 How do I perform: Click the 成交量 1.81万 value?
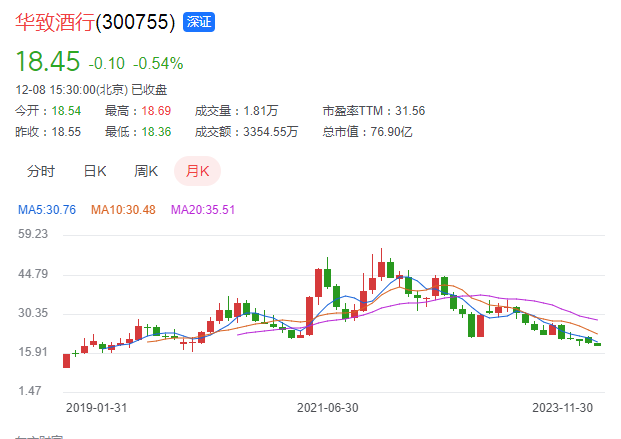(261, 111)
